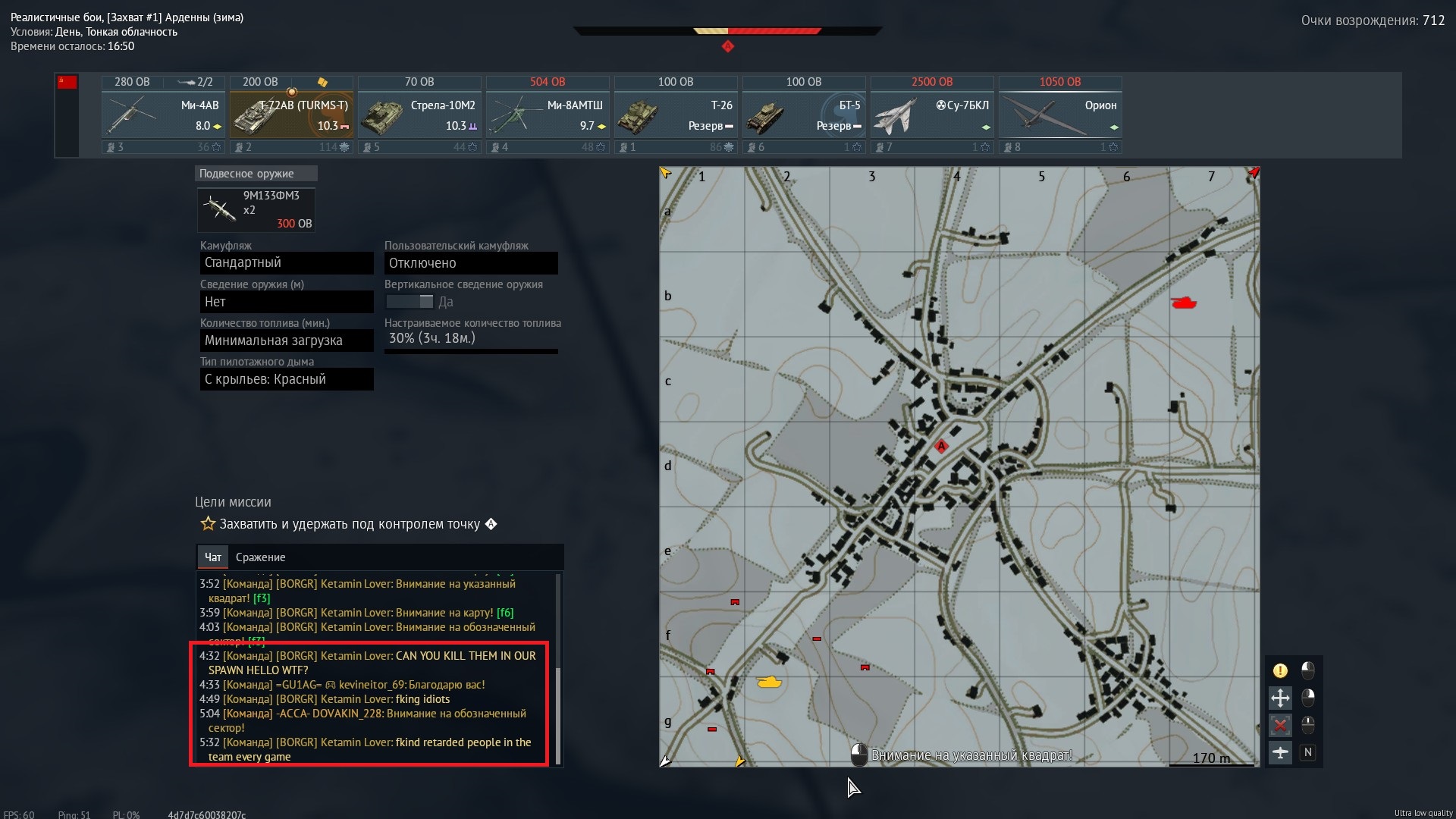Switch to the Сражение tab
This screenshot has height=819, width=1456.
pyautogui.click(x=260, y=557)
